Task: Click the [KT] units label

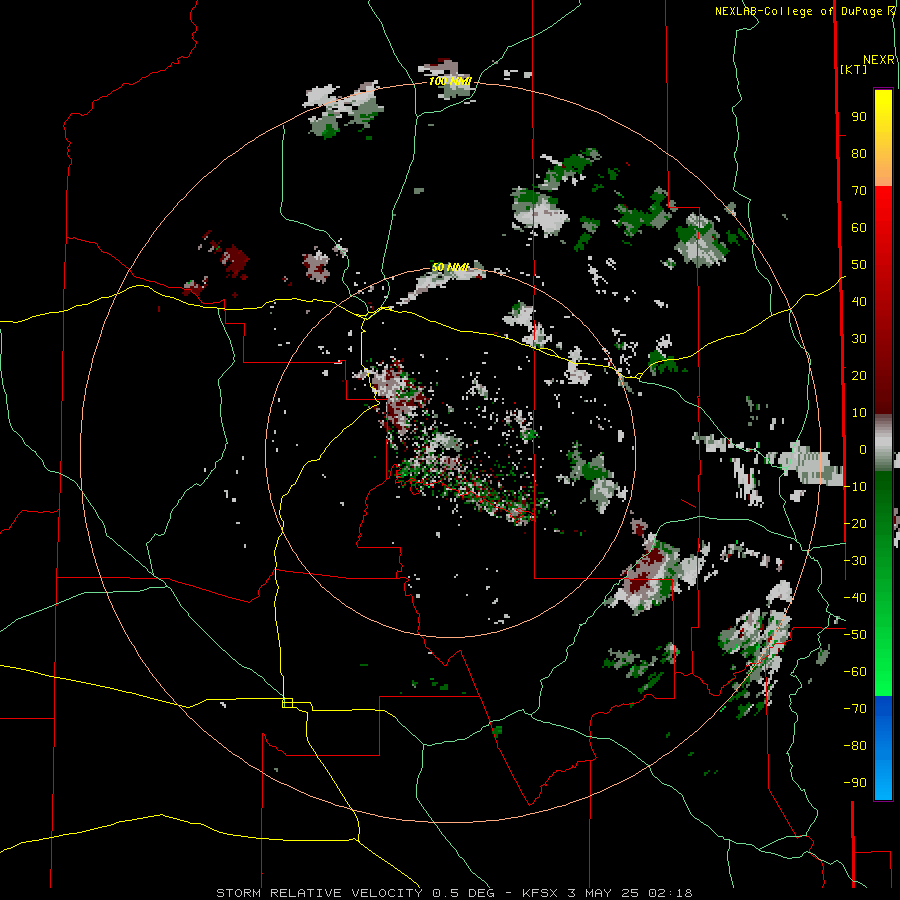Action: [853, 69]
